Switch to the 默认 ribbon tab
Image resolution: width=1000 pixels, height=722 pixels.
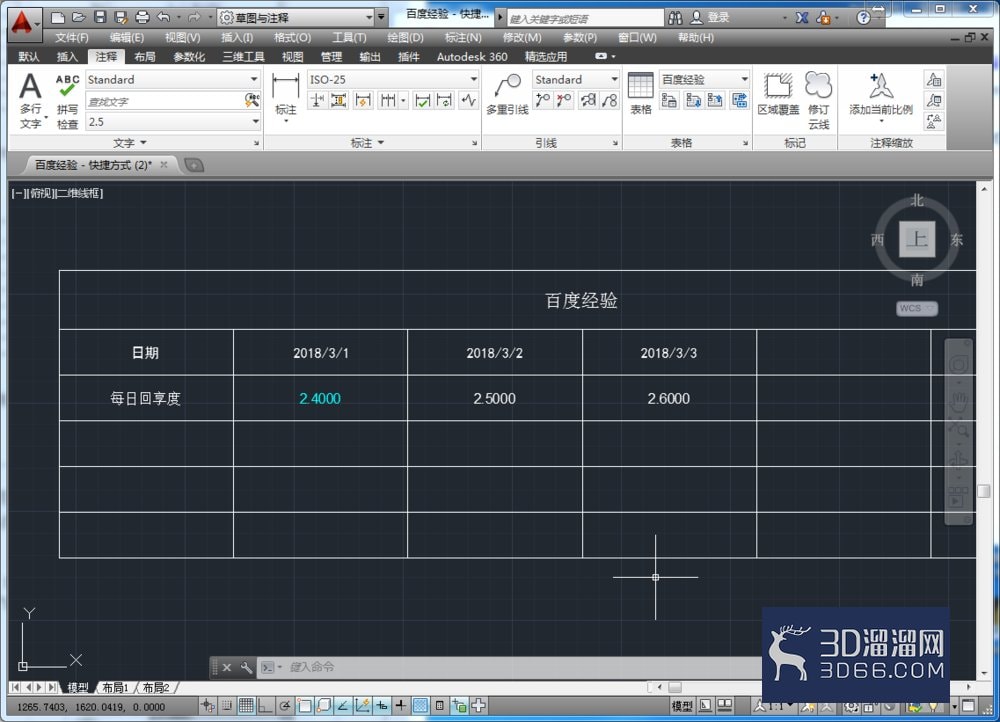pos(29,57)
